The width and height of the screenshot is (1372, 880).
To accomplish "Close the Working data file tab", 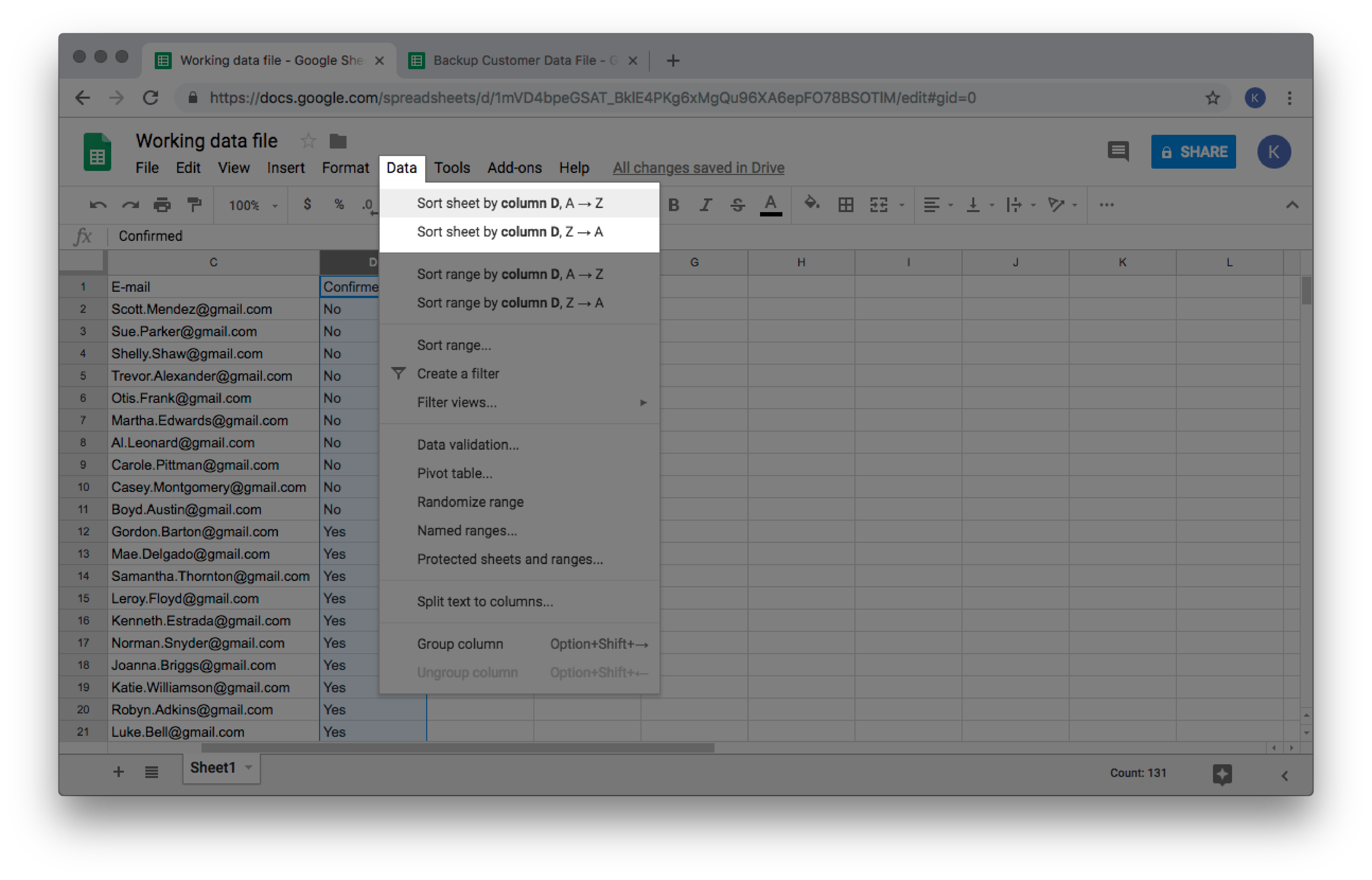I will 379,61.
